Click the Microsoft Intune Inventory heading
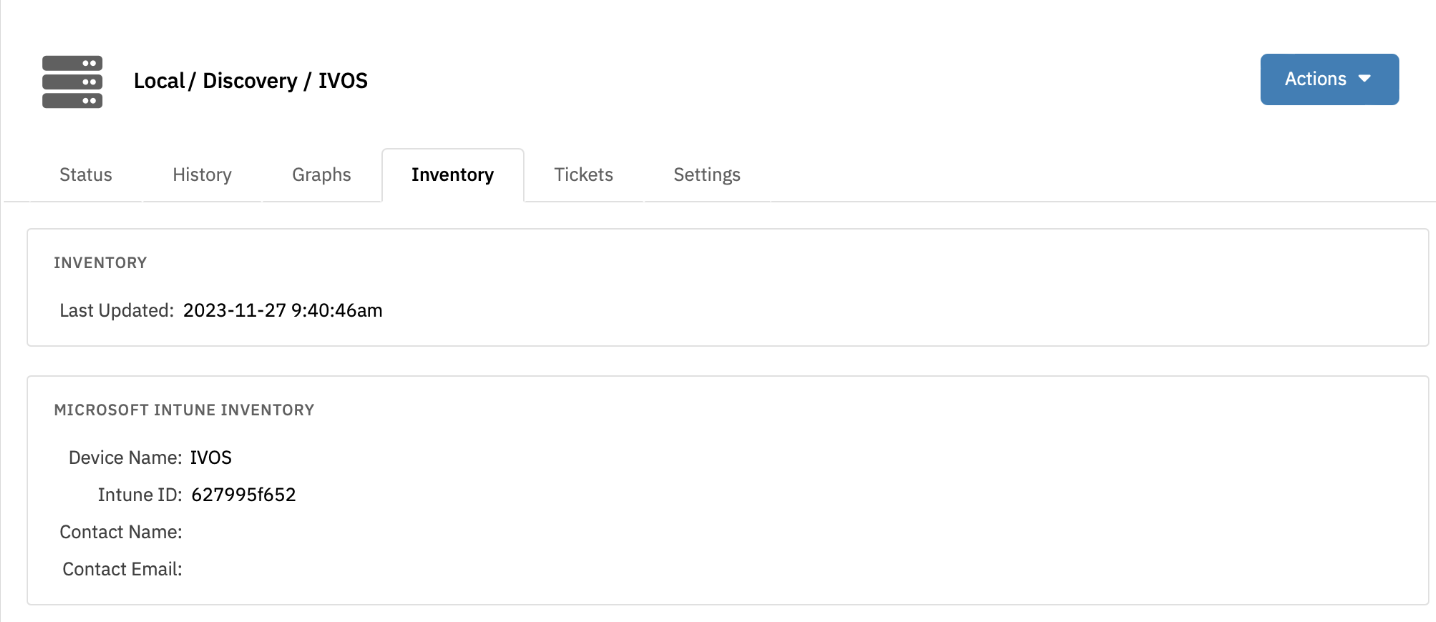 pyautogui.click(x=184, y=410)
